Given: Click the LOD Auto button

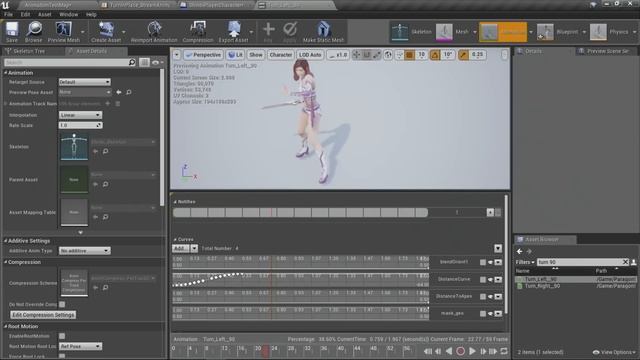Looking at the screenshot, I should 310,55.
